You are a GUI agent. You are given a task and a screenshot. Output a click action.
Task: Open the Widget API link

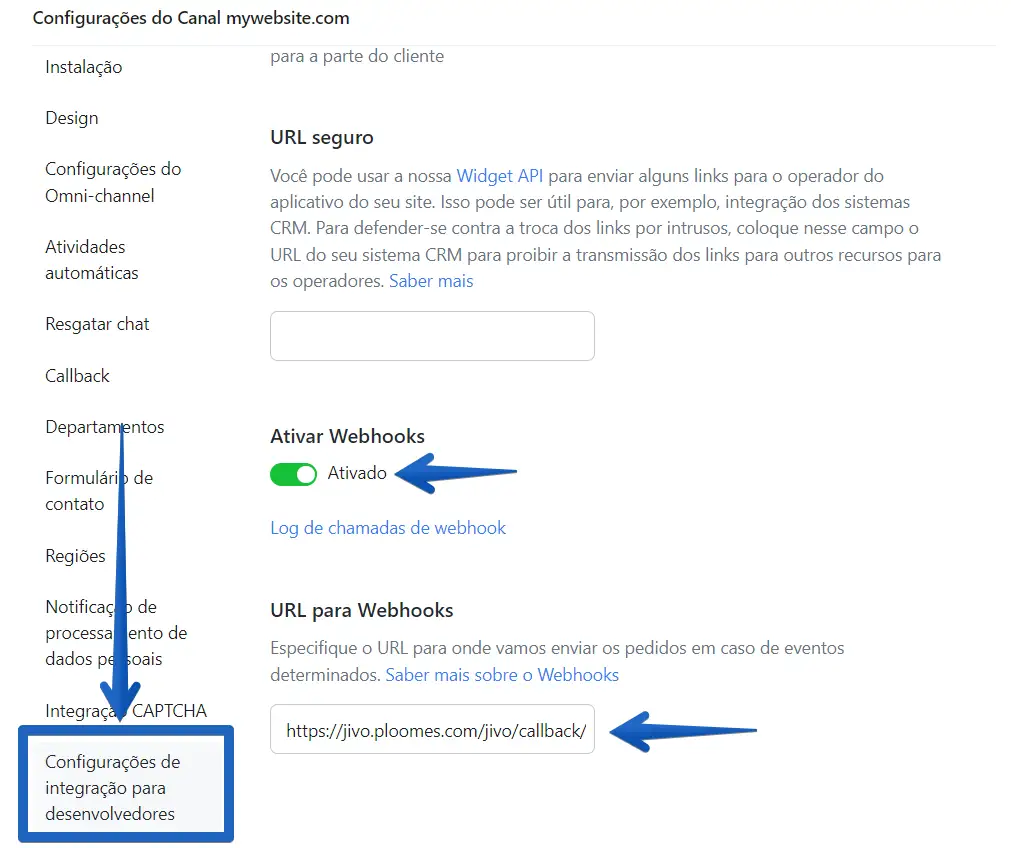(499, 176)
